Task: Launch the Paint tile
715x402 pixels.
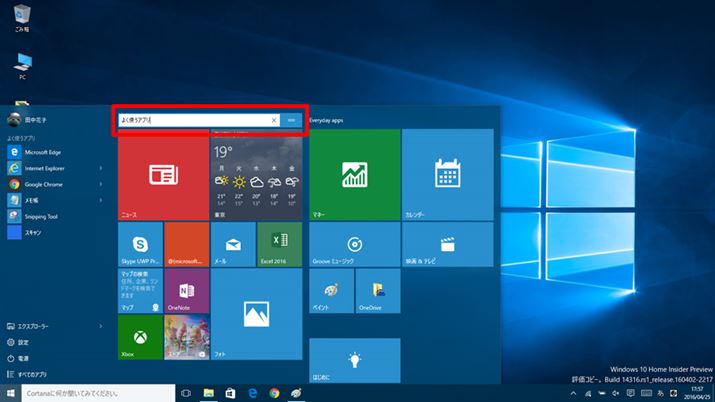Action: coord(331,290)
